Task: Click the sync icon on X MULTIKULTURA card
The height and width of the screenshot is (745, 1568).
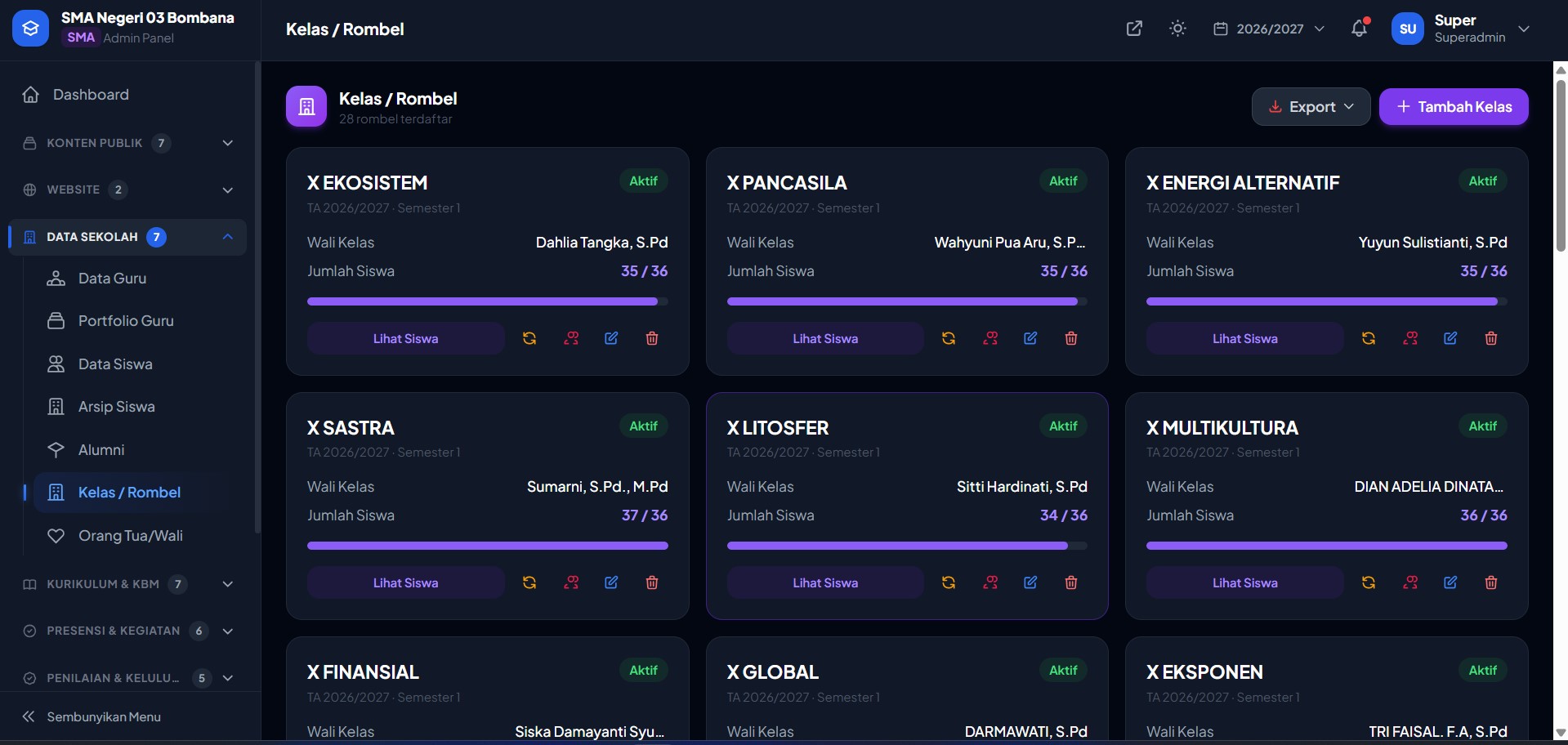Action: click(1369, 582)
